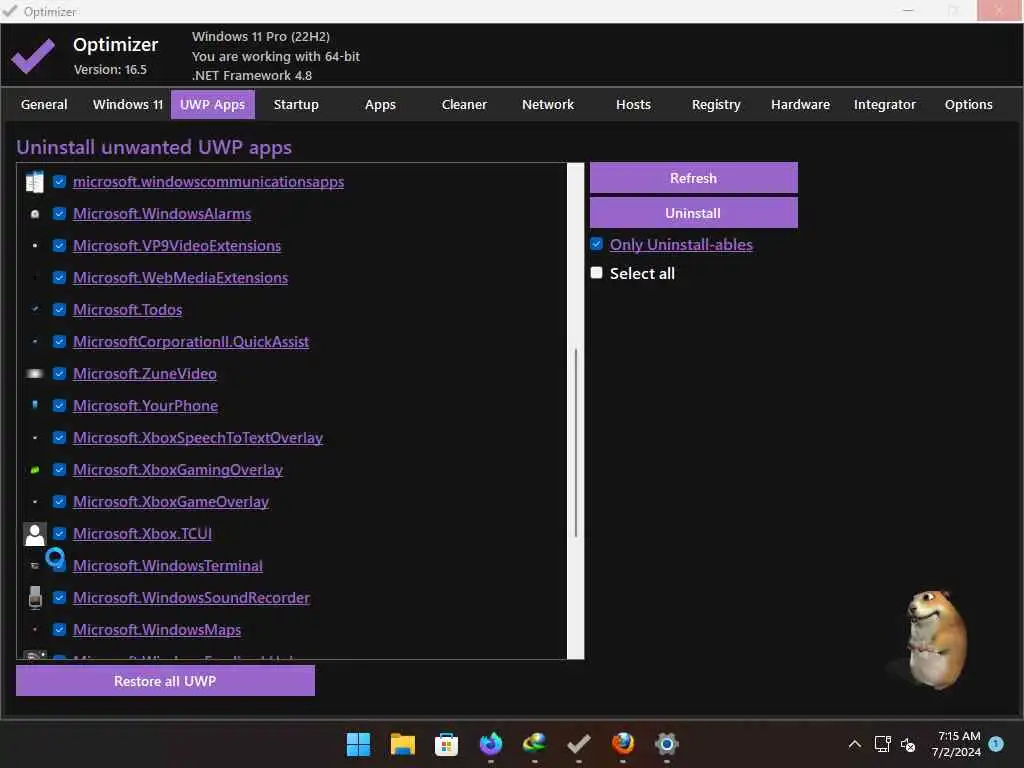This screenshot has width=1024, height=768.
Task: Switch to the Network tab
Action: pyautogui.click(x=548, y=104)
